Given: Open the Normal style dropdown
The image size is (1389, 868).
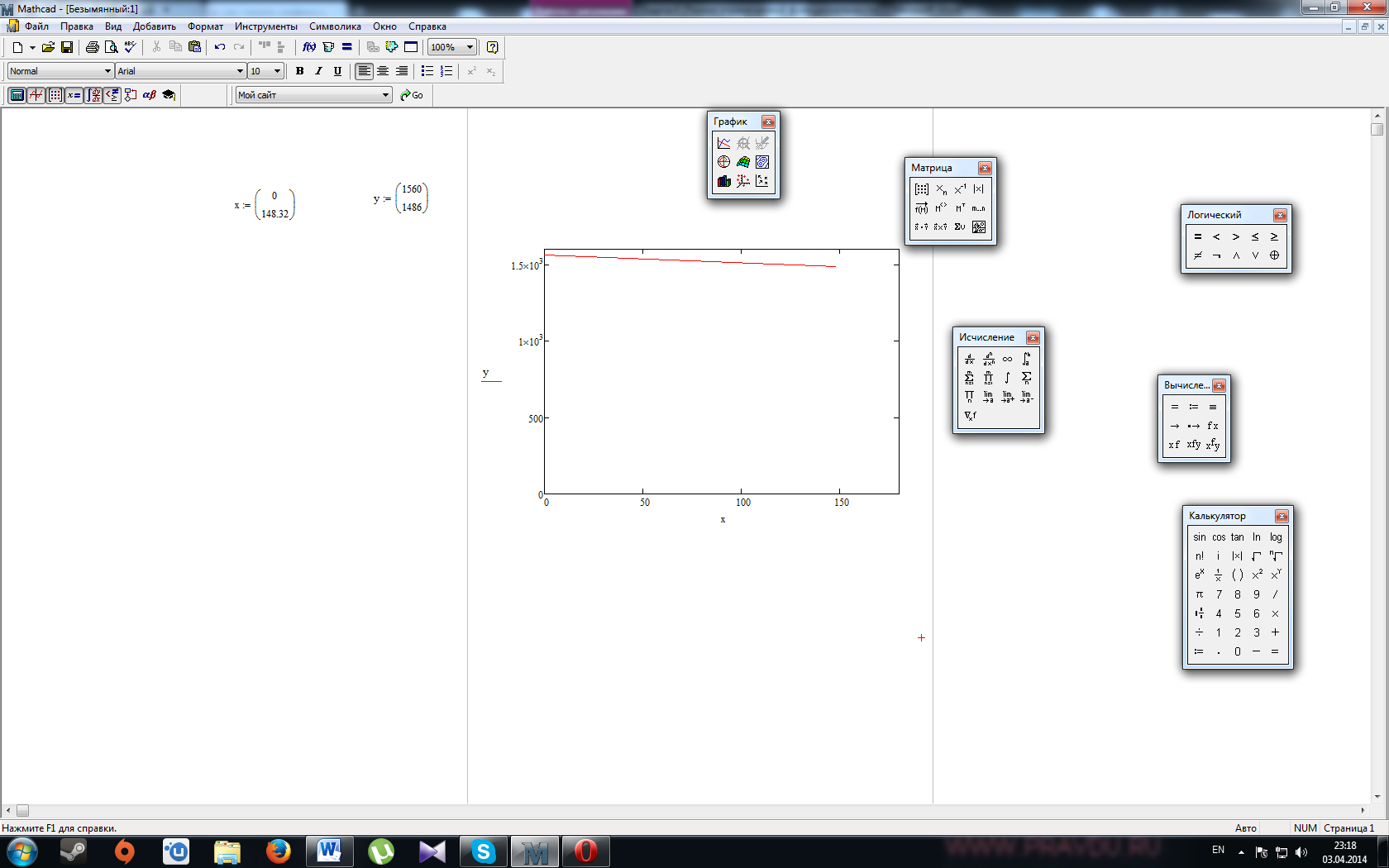Looking at the screenshot, I should pyautogui.click(x=107, y=71).
